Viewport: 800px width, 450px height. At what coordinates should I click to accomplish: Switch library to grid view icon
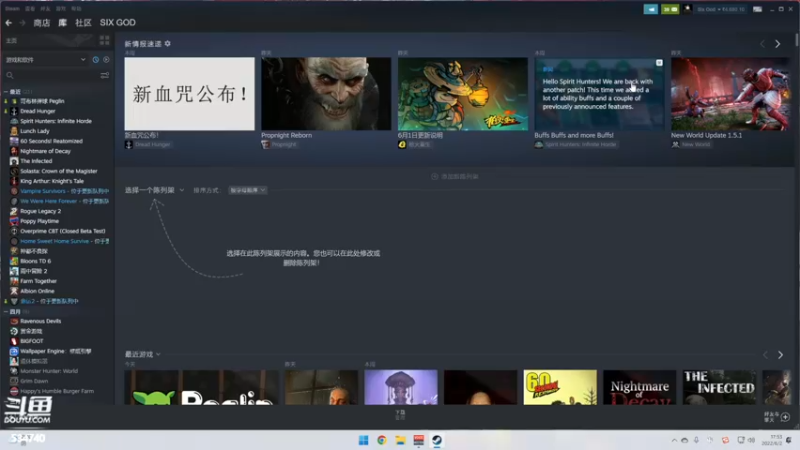pyautogui.click(x=105, y=40)
